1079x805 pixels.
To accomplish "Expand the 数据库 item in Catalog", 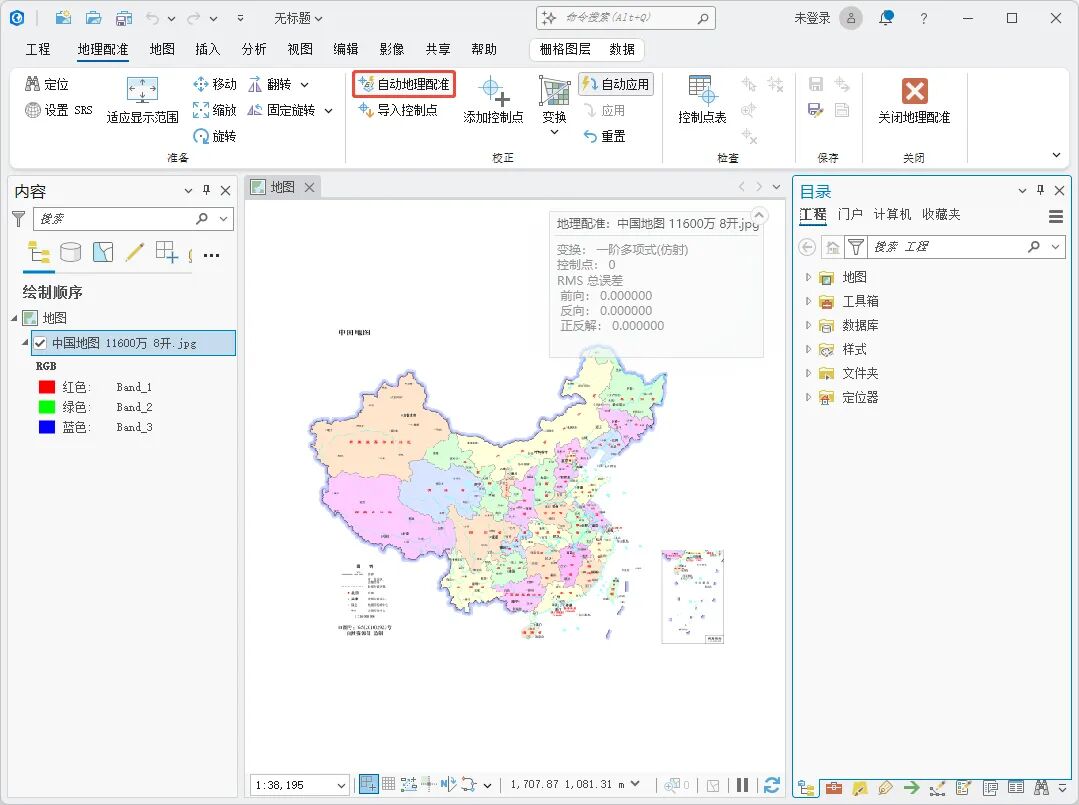I will 809,325.
